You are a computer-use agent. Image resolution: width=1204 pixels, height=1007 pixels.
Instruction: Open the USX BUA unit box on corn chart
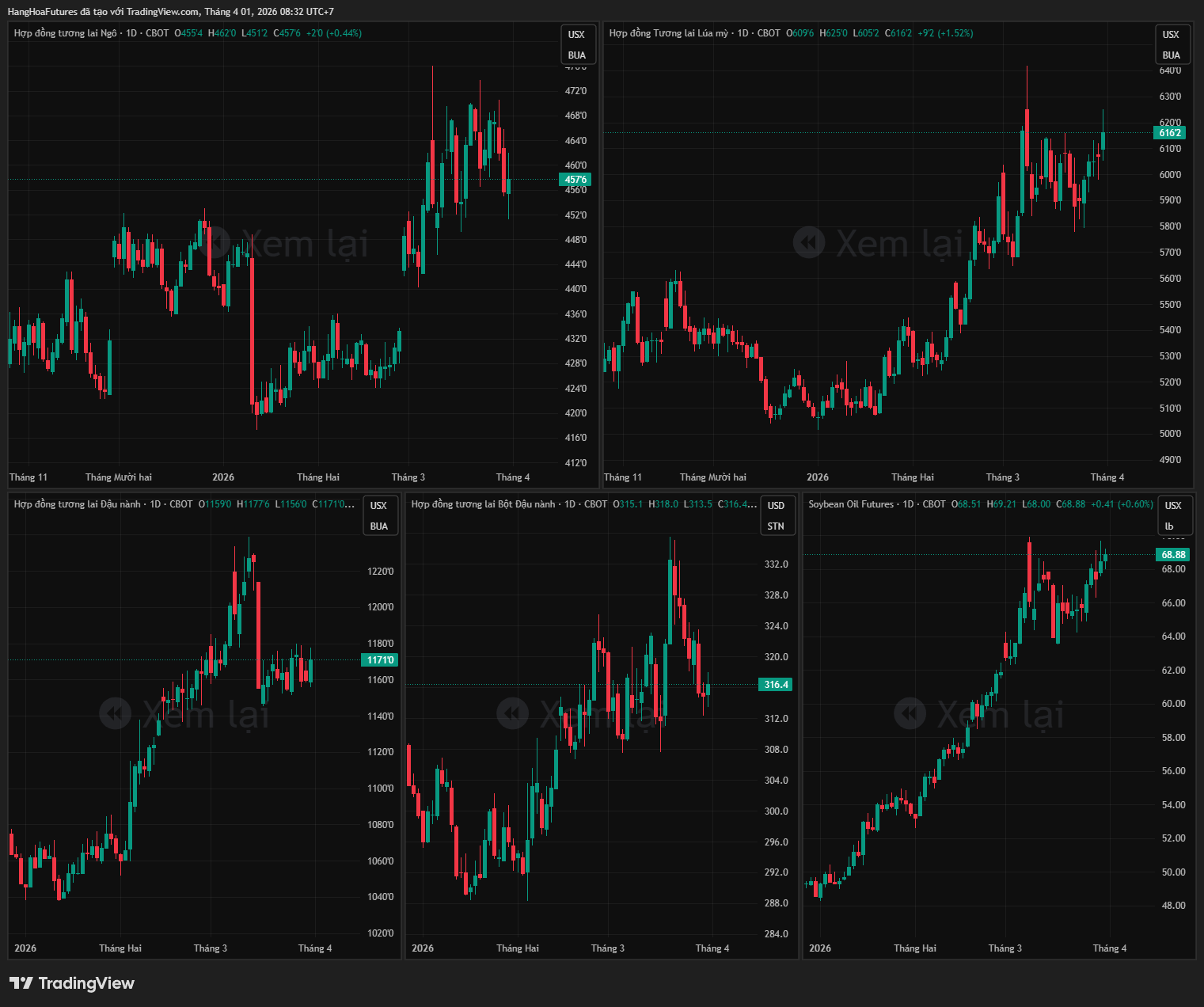click(x=576, y=45)
